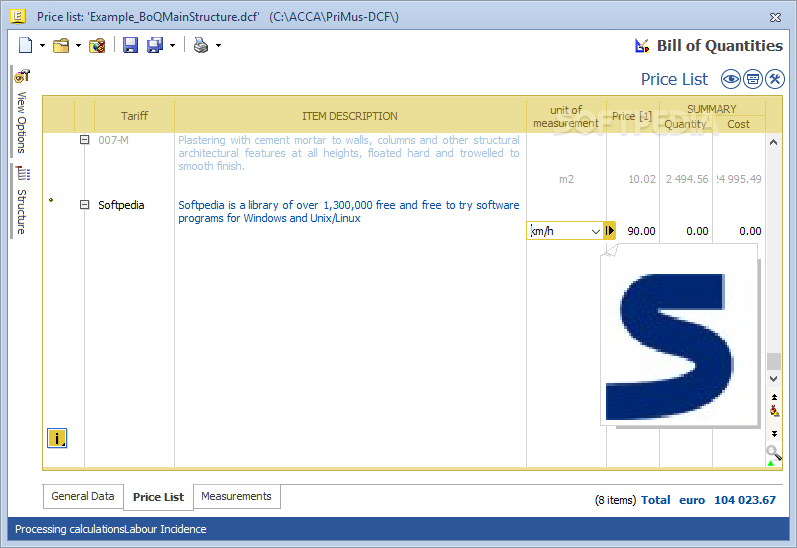The height and width of the screenshot is (548, 797).
Task: Click the Softpedia row 0.00 quantity cell
Action: [697, 231]
